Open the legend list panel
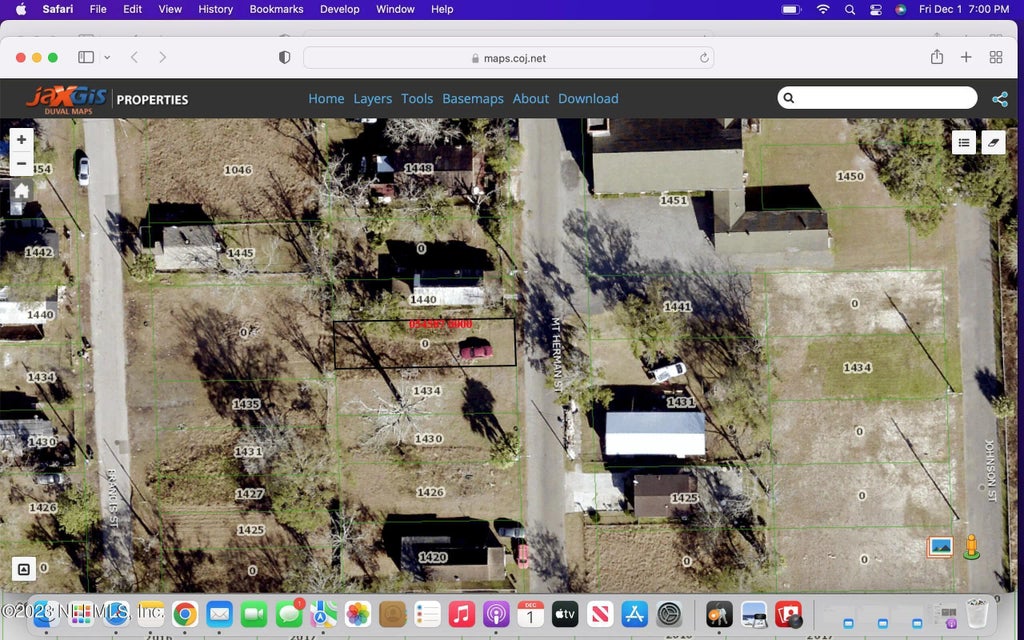This screenshot has width=1024, height=640. click(x=964, y=142)
